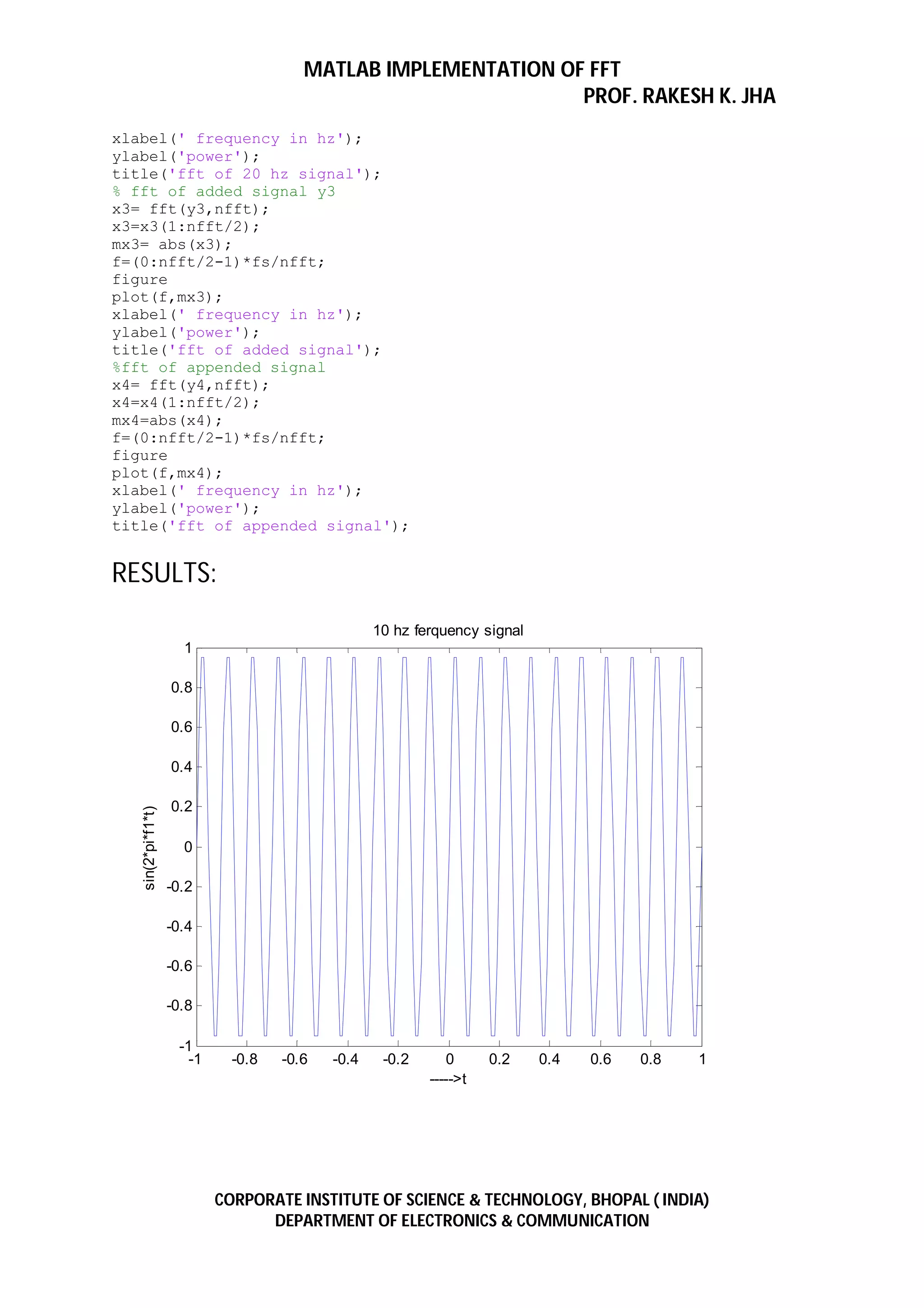The width and height of the screenshot is (924, 1308).
Task: Click the 'x3= fft(y3,nfft);' code line
Action: point(190,209)
